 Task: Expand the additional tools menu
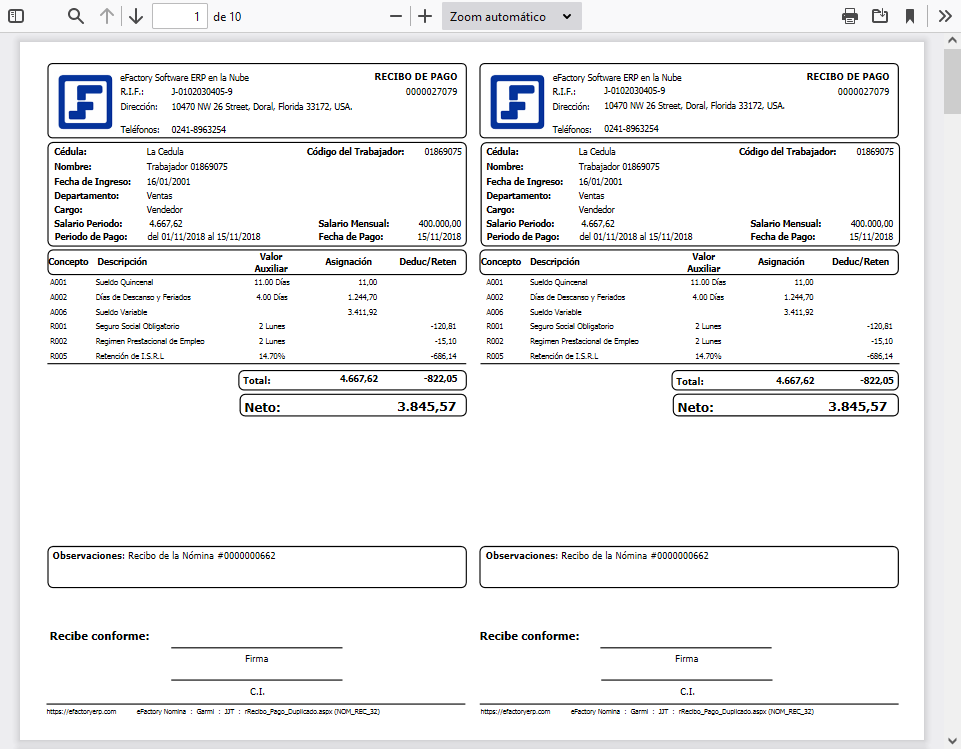point(944,16)
